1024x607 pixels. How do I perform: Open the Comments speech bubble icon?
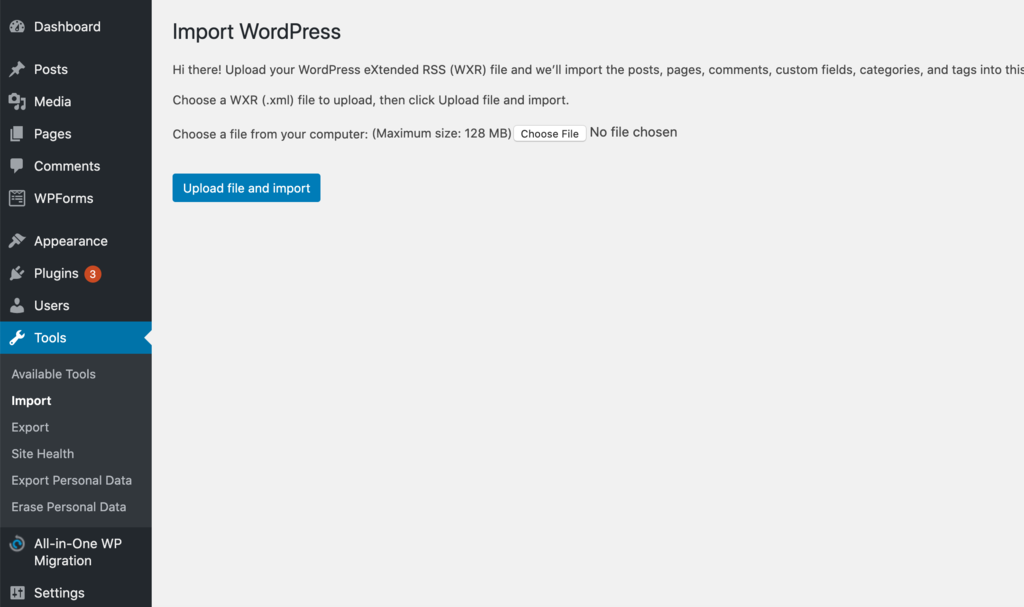point(17,165)
